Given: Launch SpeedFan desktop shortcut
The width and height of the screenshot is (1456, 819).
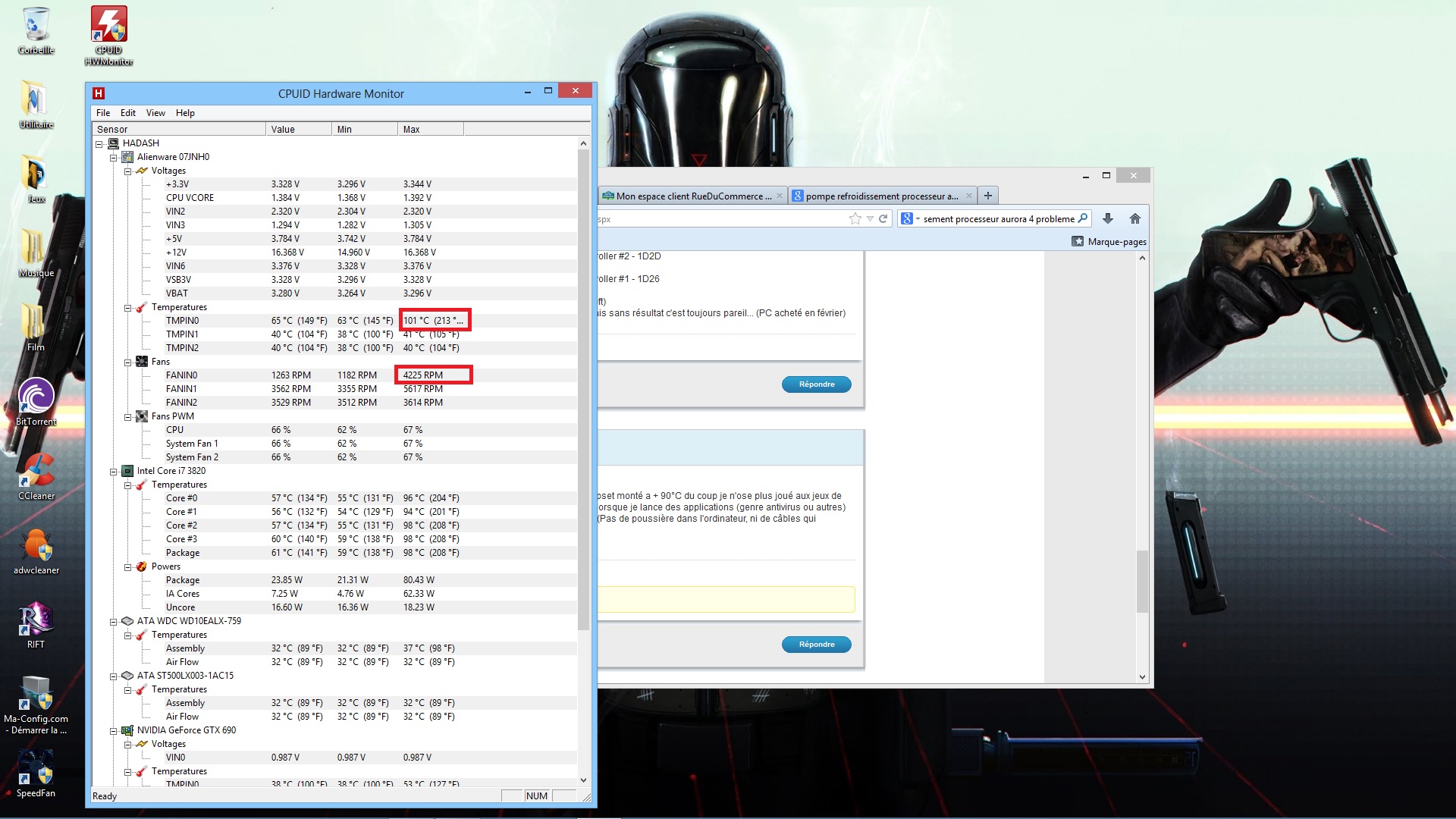Looking at the screenshot, I should pyautogui.click(x=36, y=773).
